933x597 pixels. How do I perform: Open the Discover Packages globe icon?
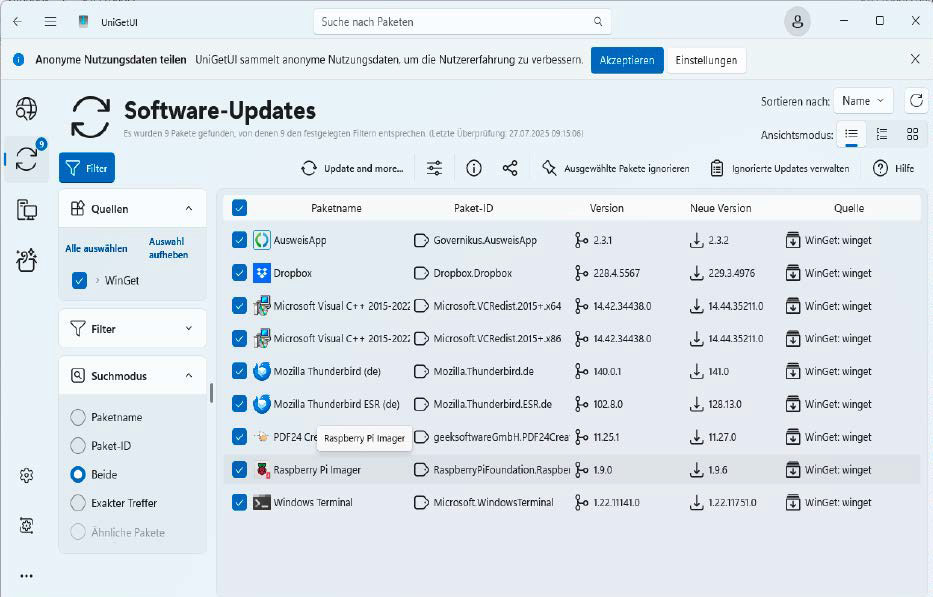coord(26,109)
